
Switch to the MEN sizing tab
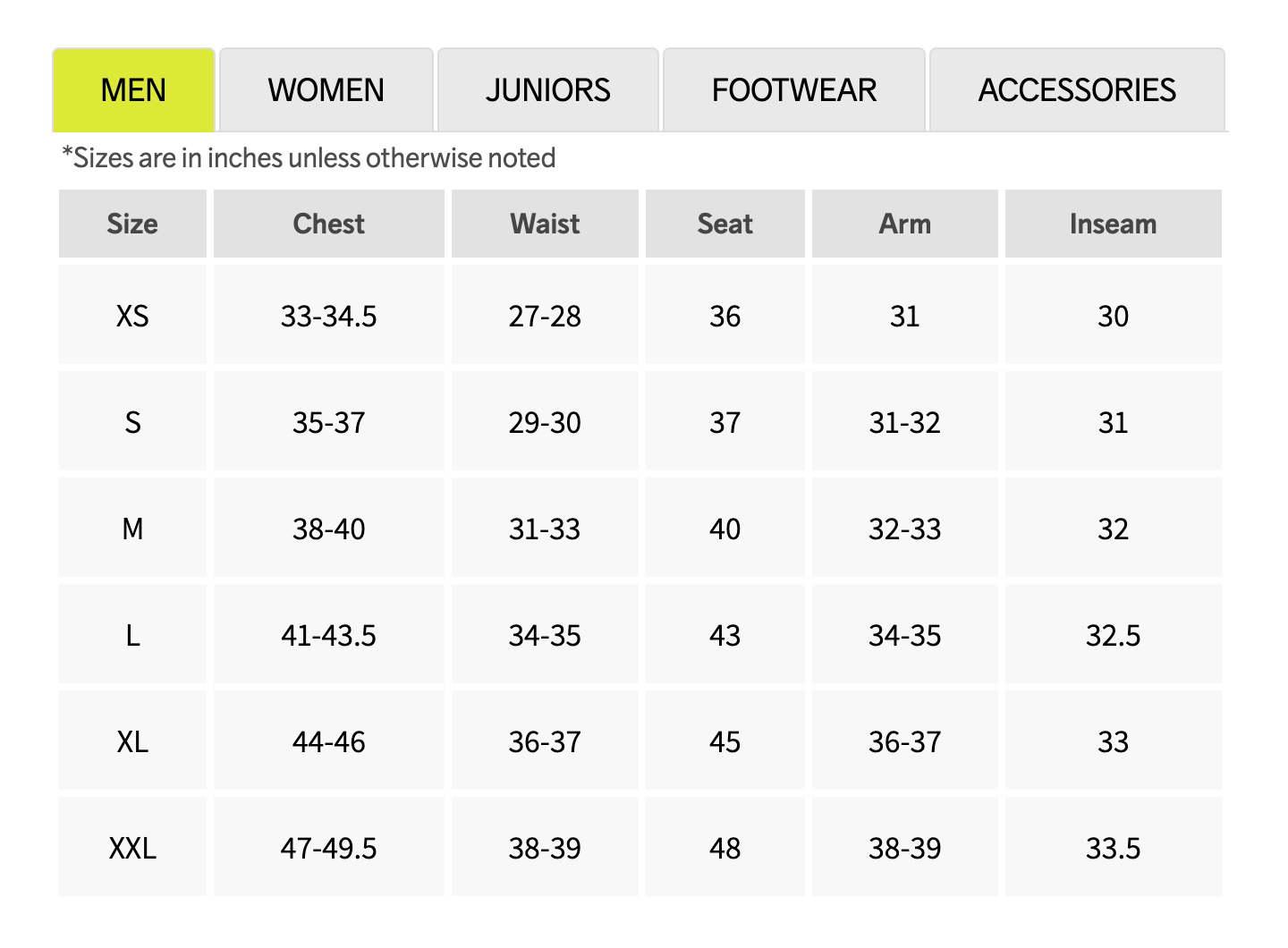[133, 90]
